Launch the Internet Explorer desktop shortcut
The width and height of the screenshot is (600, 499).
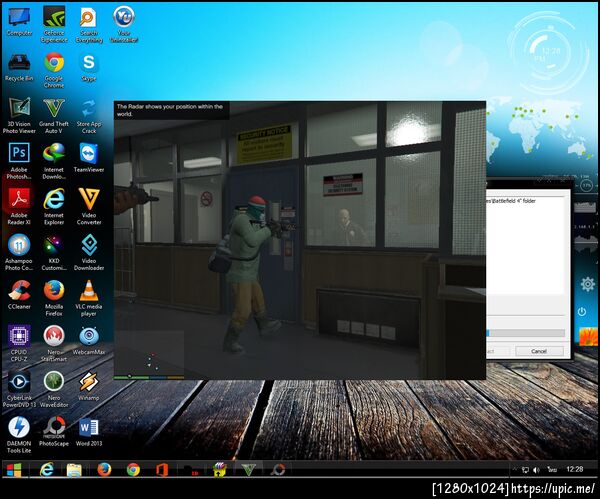(54, 206)
